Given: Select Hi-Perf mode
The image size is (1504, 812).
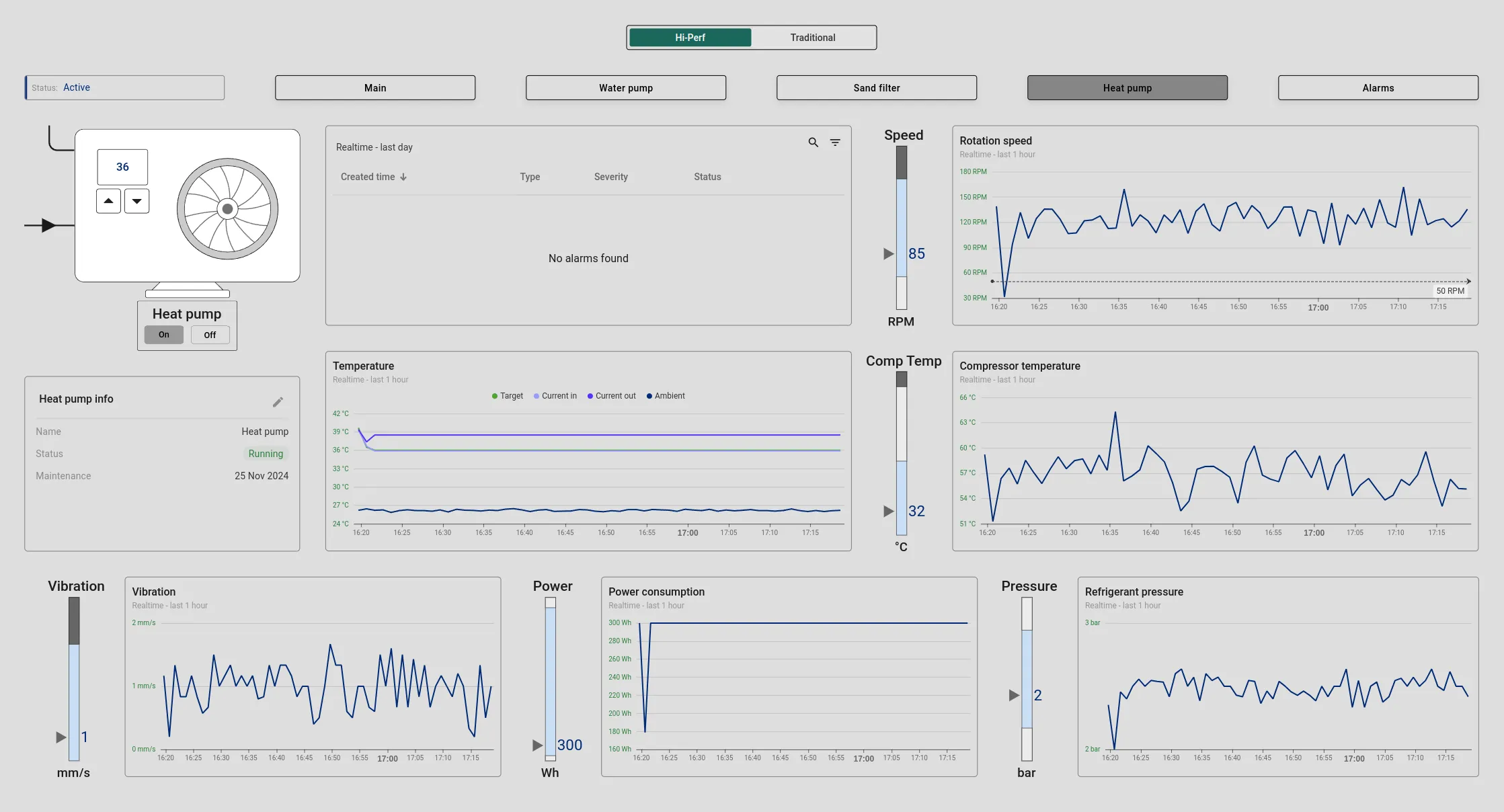Looking at the screenshot, I should [690, 38].
